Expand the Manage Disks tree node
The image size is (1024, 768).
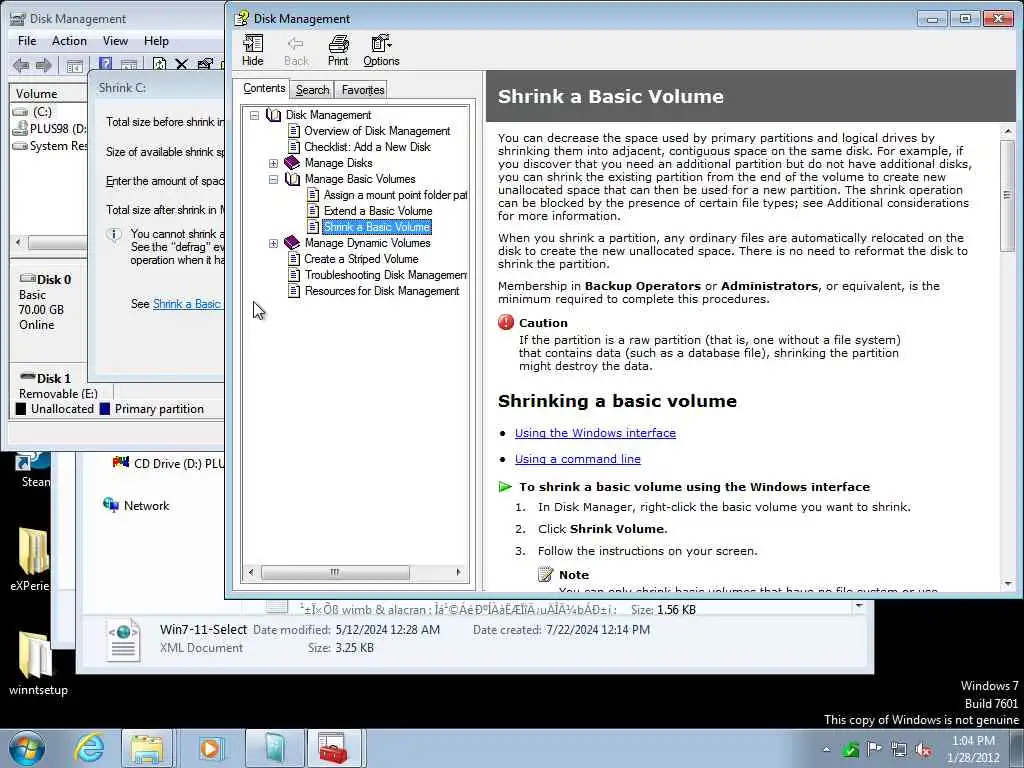point(273,163)
